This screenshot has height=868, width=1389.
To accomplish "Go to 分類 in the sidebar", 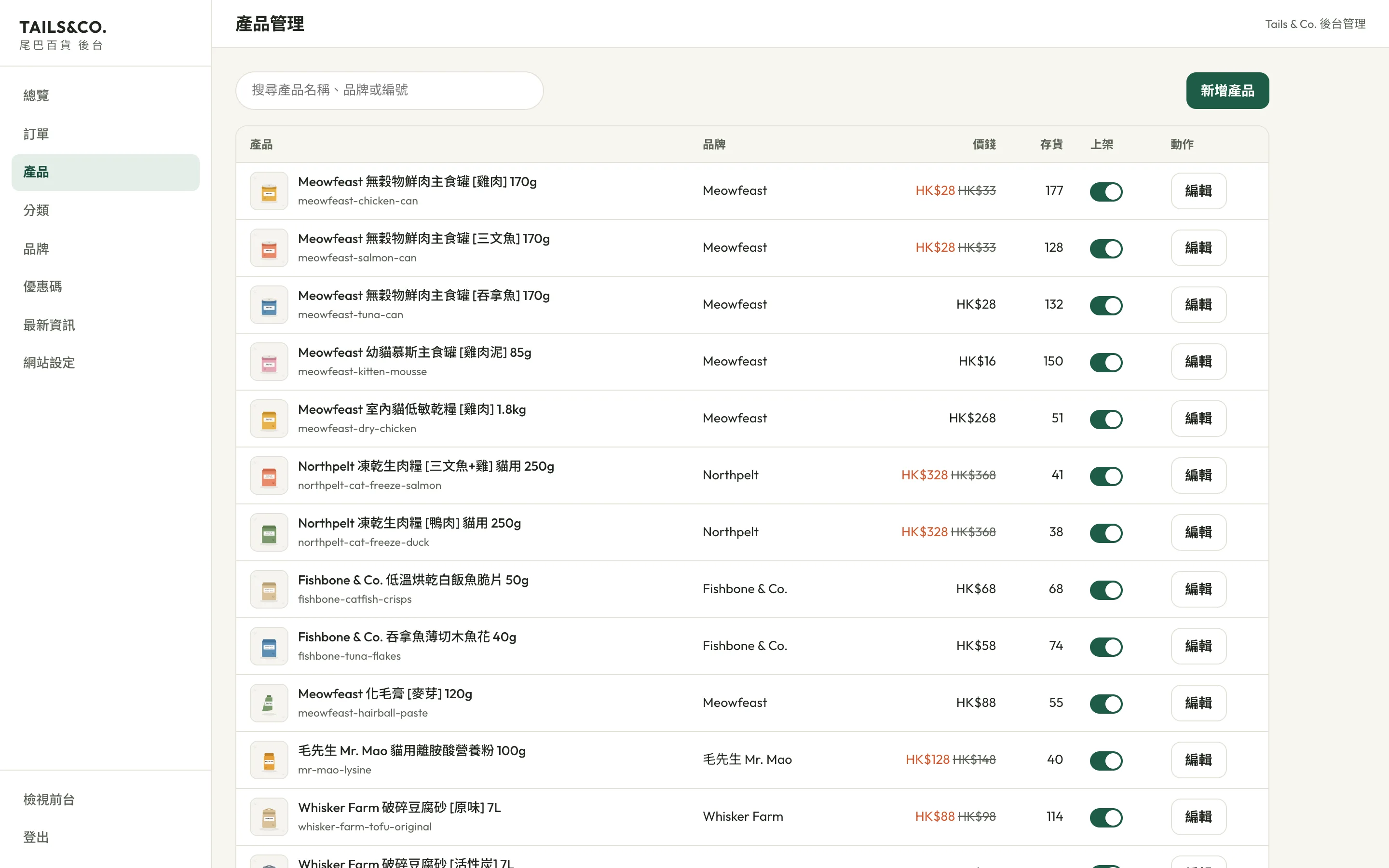I will pyautogui.click(x=106, y=210).
